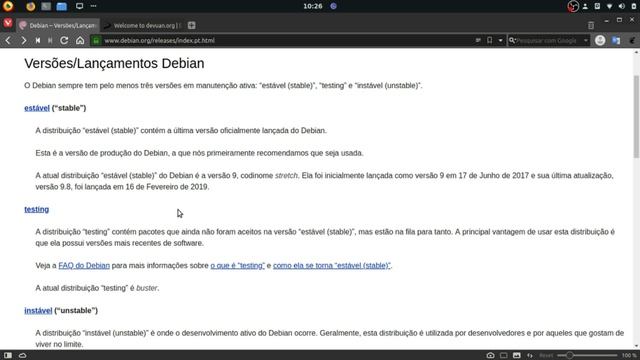The height and width of the screenshot is (360, 640).
Task: Follow the instável link
Action: point(38,311)
